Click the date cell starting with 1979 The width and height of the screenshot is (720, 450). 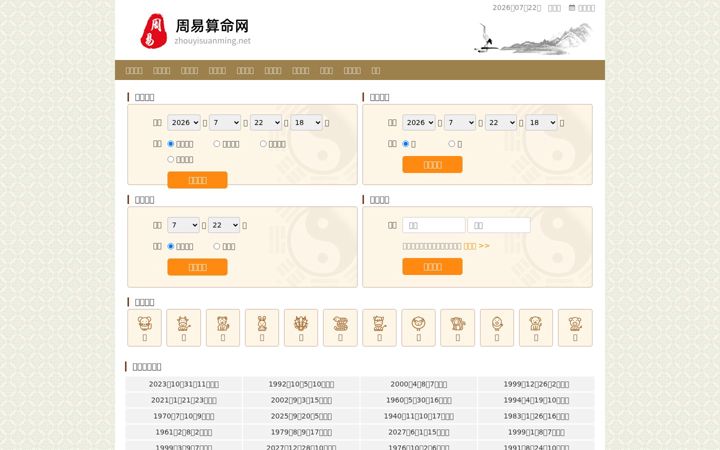(x=301, y=432)
